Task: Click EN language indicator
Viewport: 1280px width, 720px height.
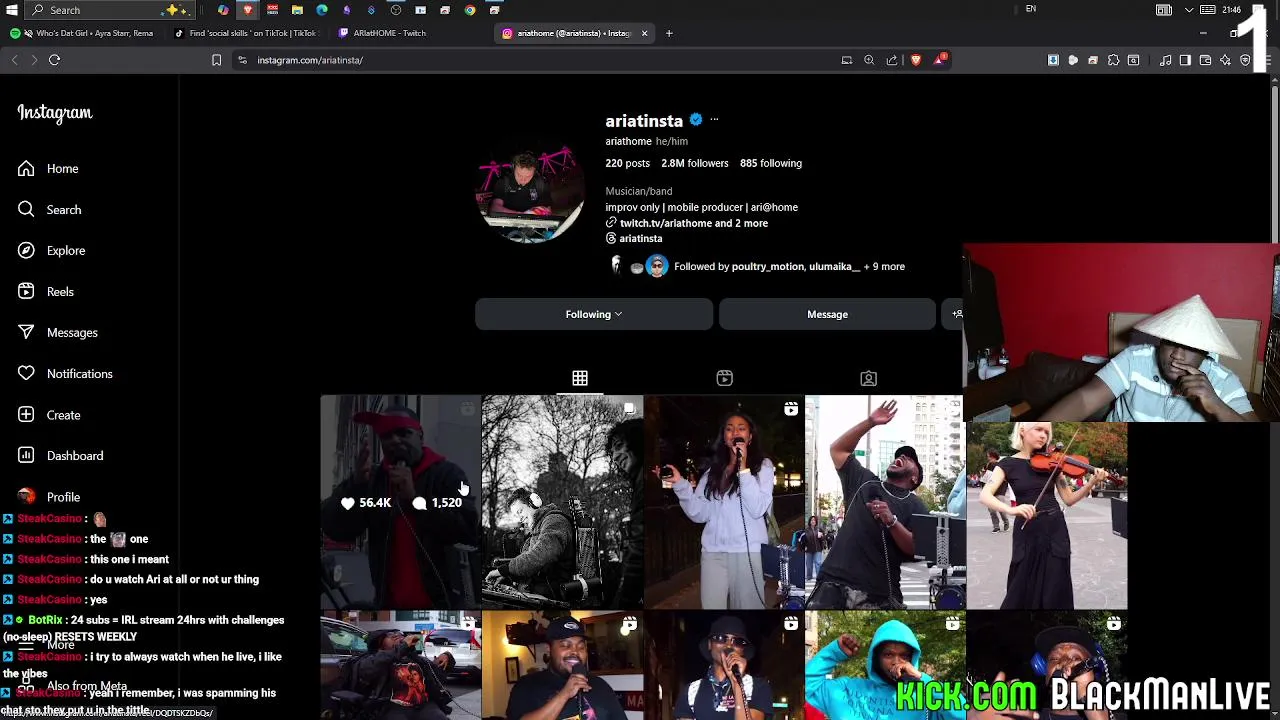Action: 1030,10
